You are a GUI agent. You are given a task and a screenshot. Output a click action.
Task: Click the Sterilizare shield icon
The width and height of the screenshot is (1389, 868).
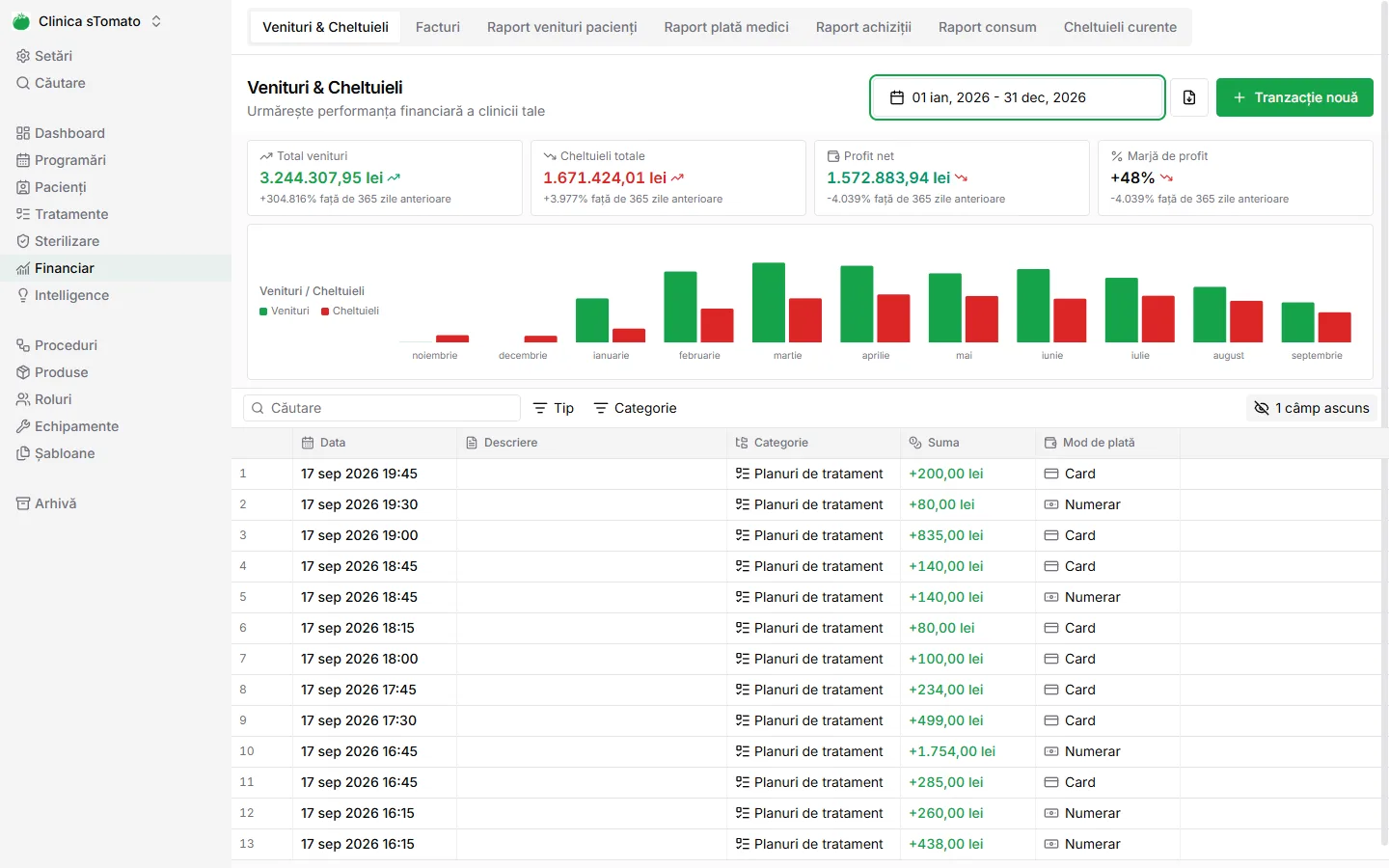pos(23,241)
